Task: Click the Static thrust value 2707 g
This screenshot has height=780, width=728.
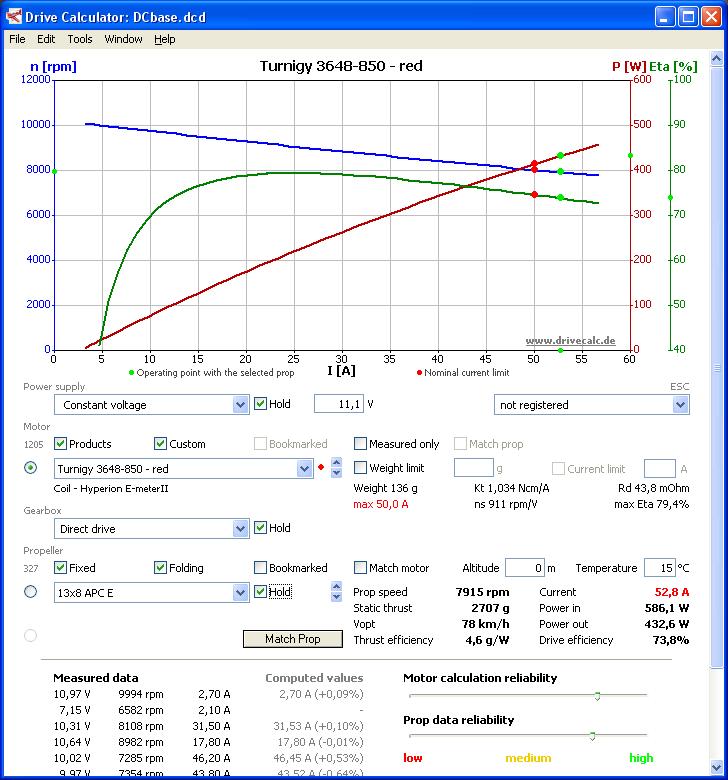Action: pyautogui.click(x=491, y=608)
